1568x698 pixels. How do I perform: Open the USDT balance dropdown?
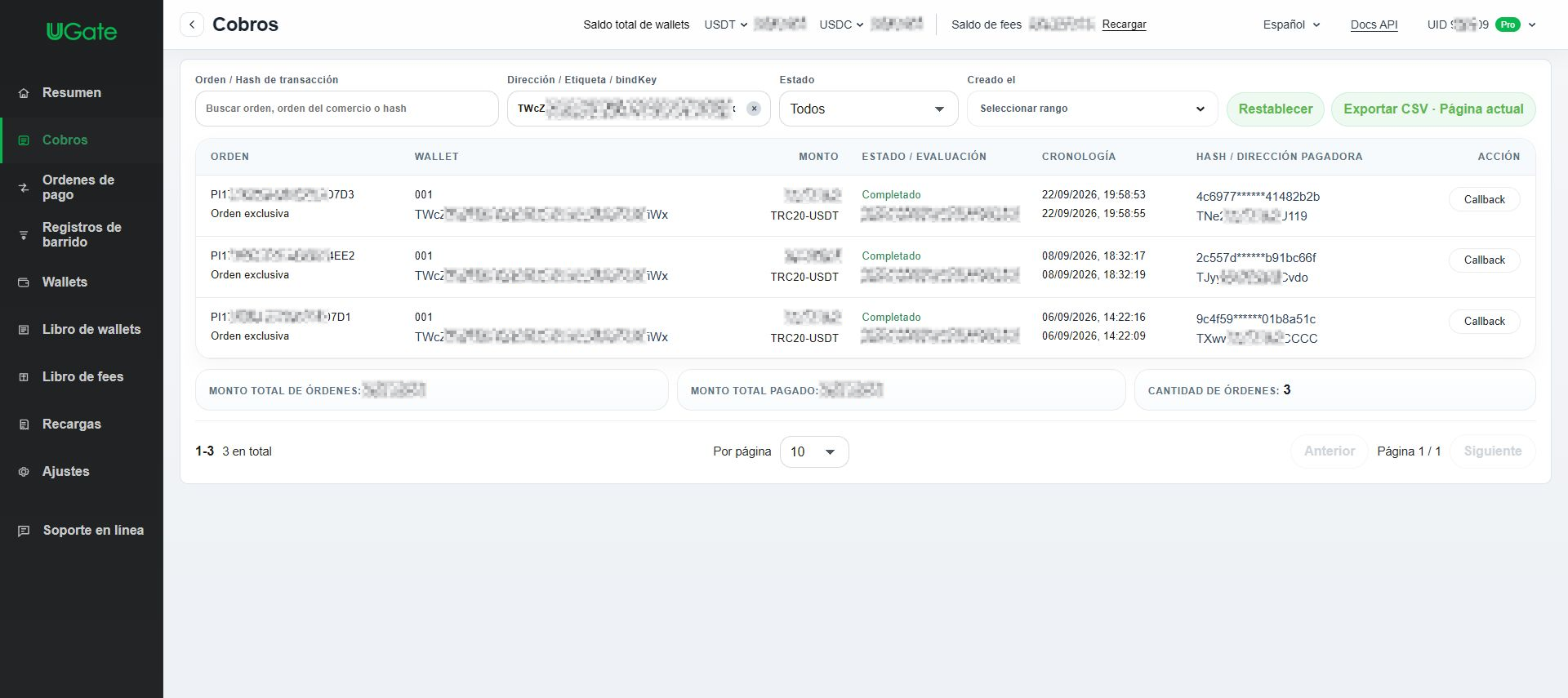726,24
